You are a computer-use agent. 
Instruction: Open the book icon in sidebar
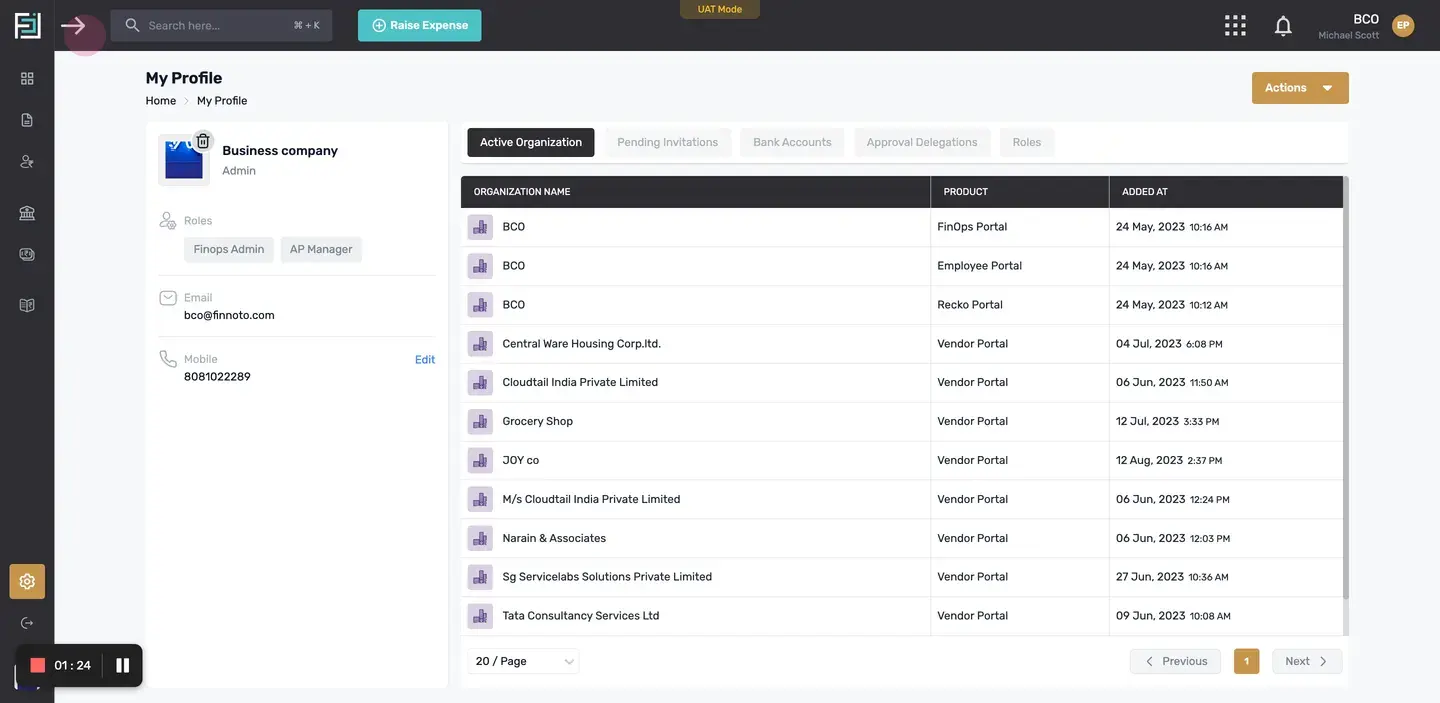tap(27, 305)
